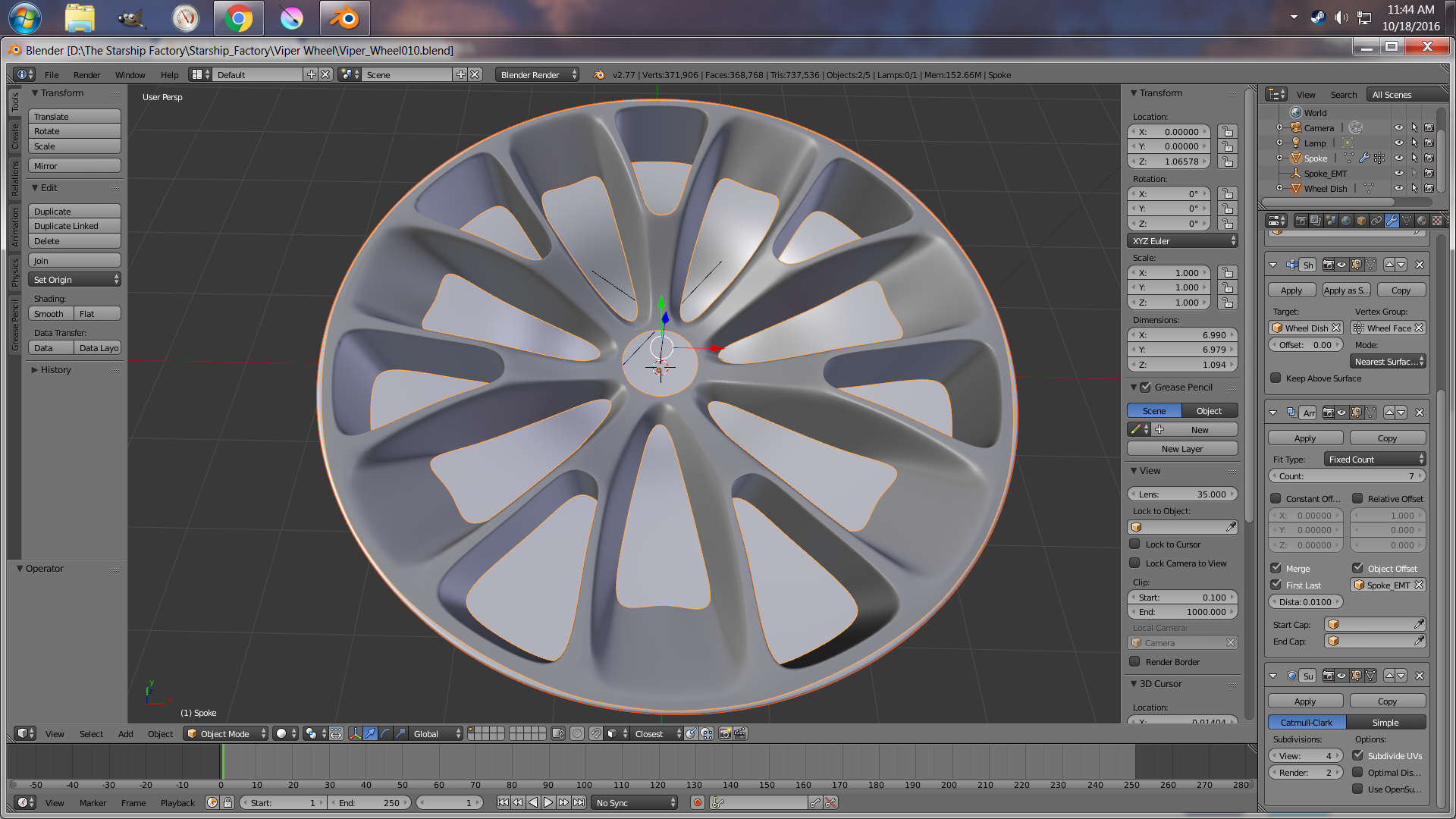This screenshot has width=1456, height=819.
Task: Jump to the first frame
Action: (x=503, y=802)
